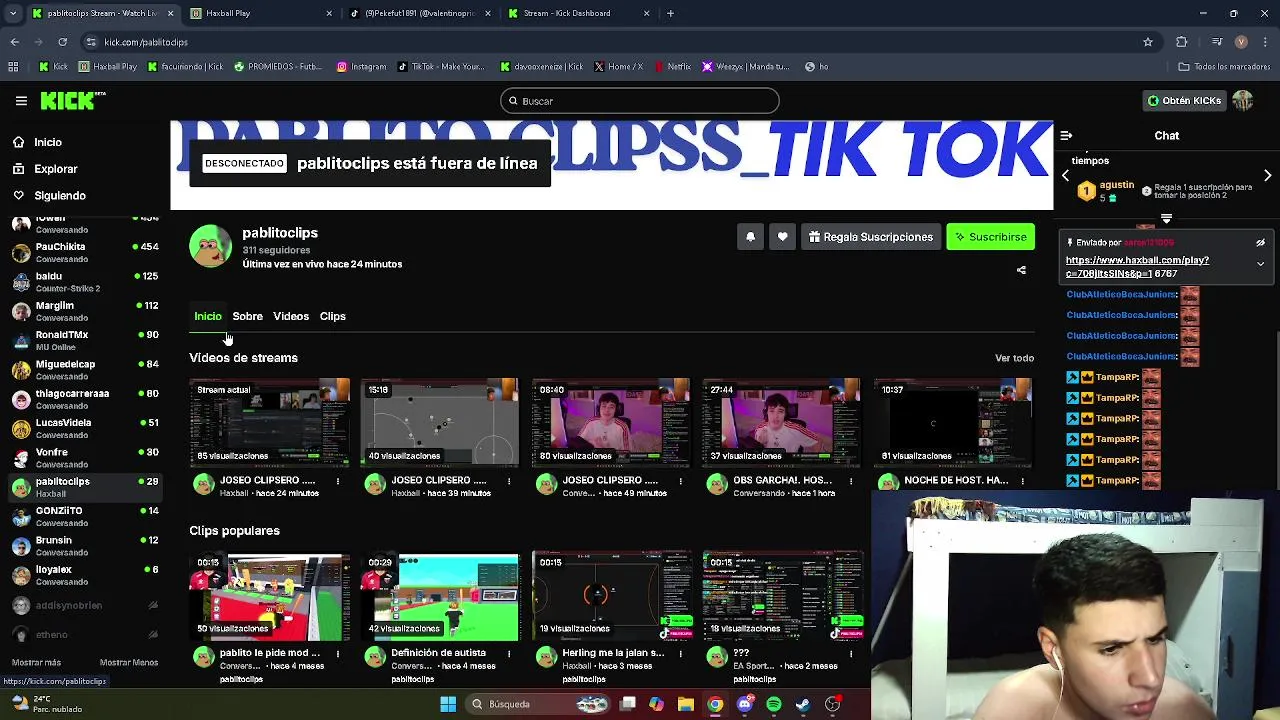1280x720 pixels.
Task: Bookmark this page with star icon
Action: pos(1148,42)
